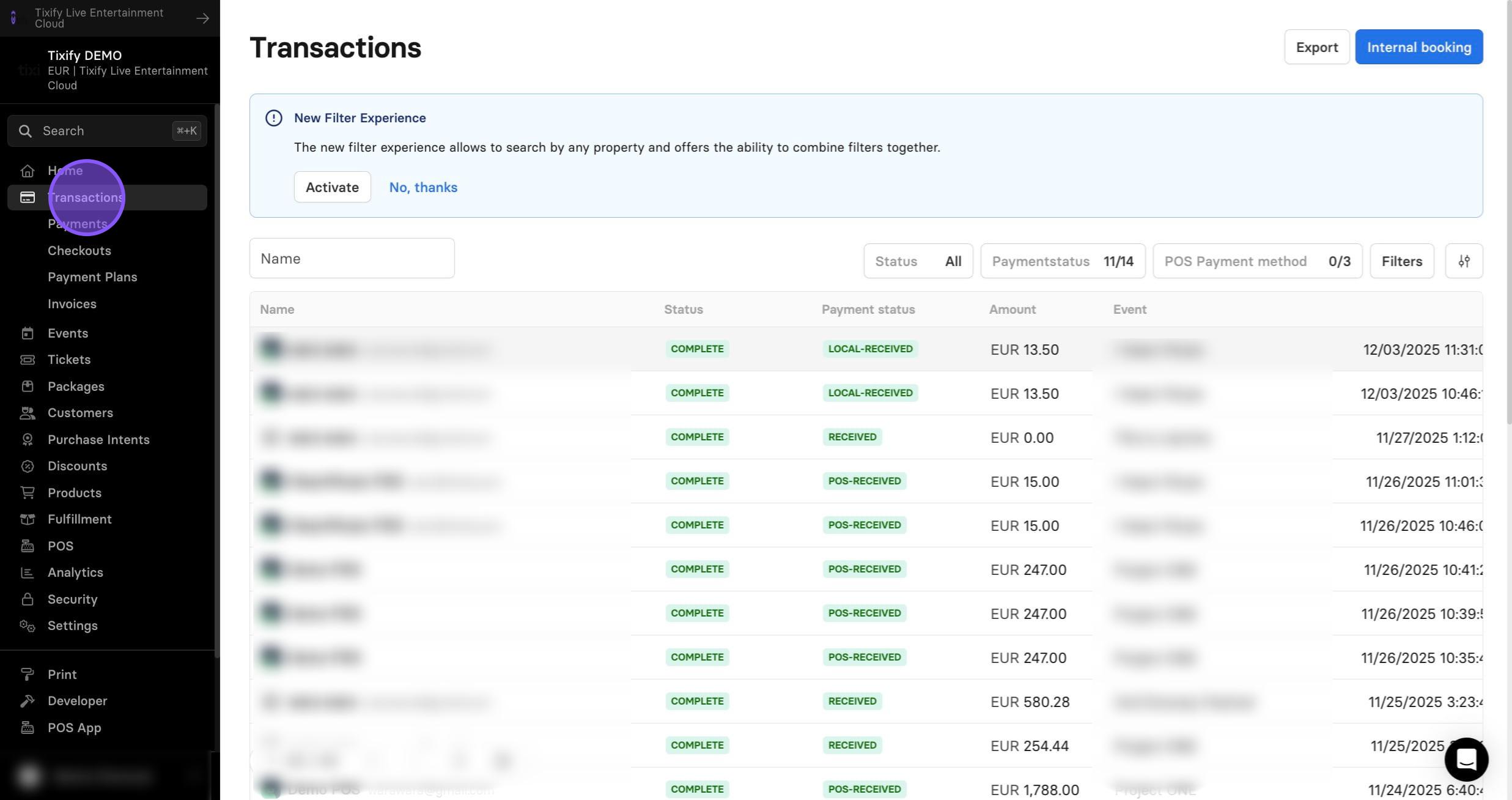The height and width of the screenshot is (800, 1512).
Task: Open the Home sidebar icon
Action: [27, 171]
